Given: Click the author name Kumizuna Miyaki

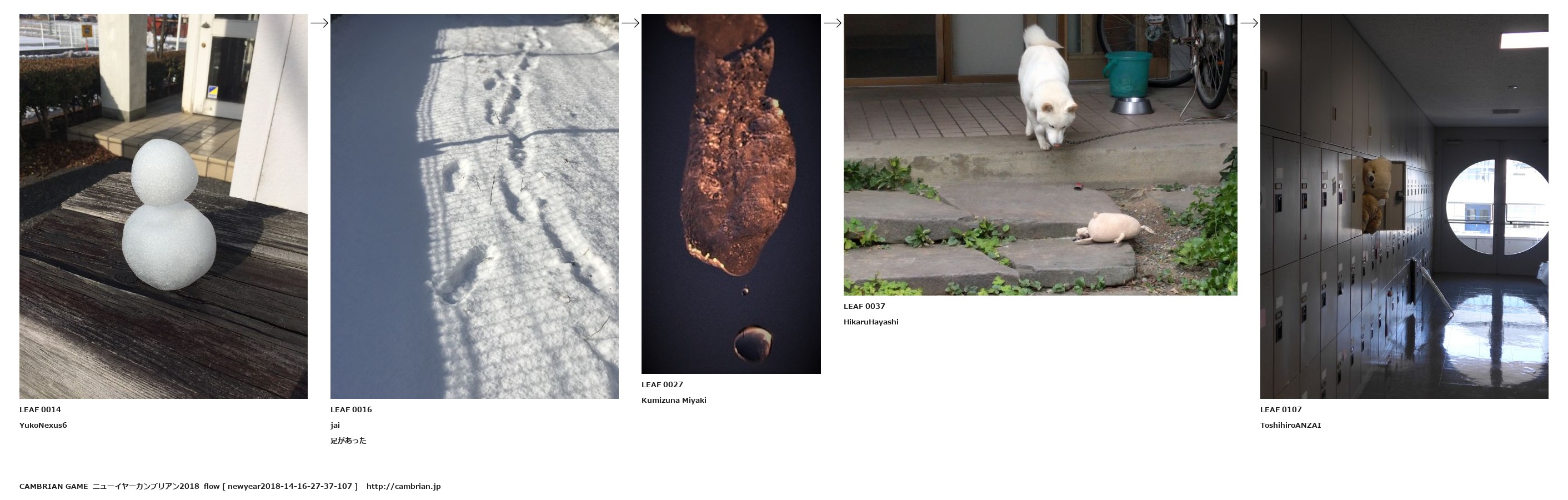Looking at the screenshot, I should point(674,401).
